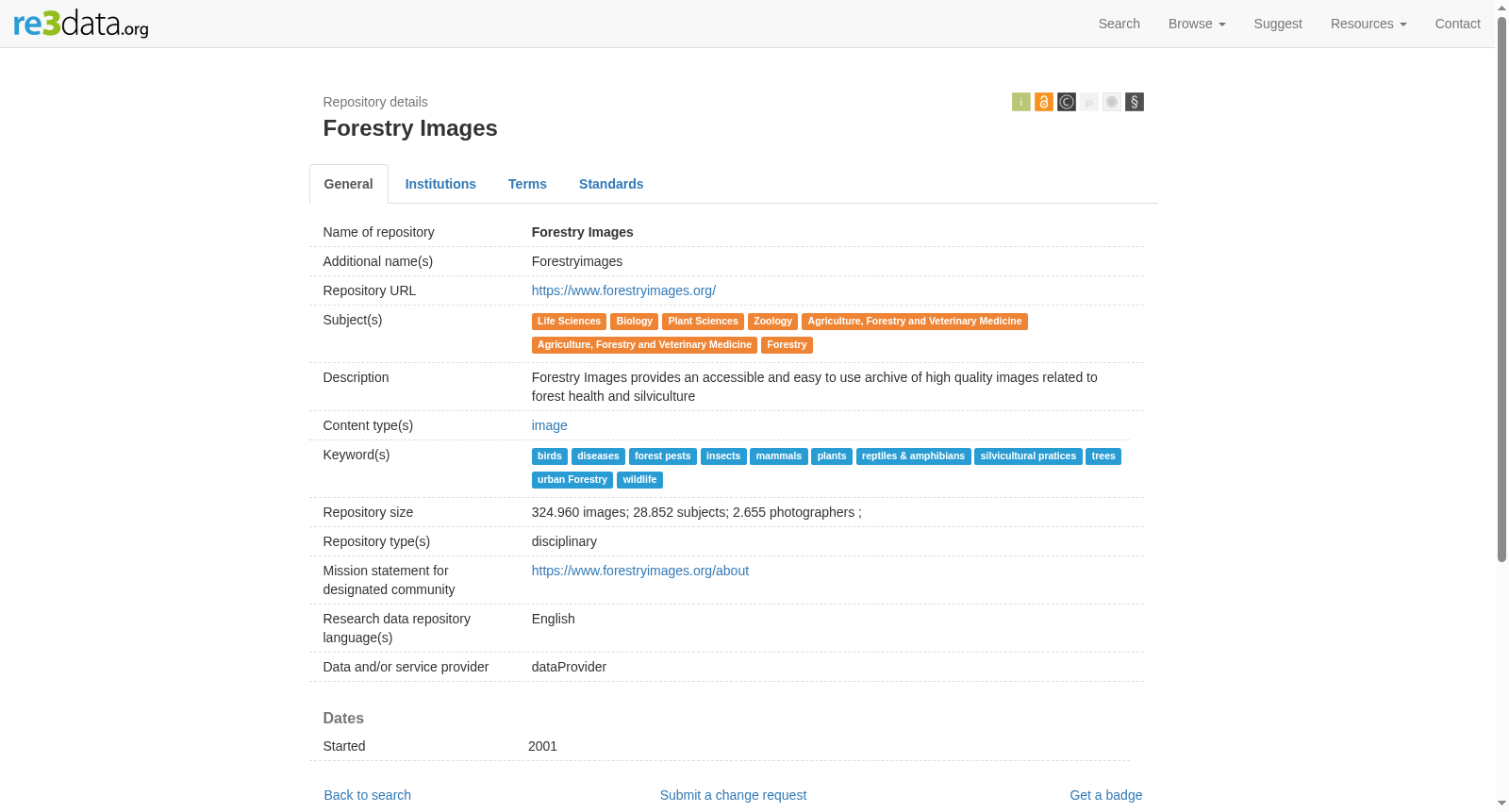Select the 'insects' keyword tag
The width and height of the screenshot is (1509, 812).
(723, 456)
